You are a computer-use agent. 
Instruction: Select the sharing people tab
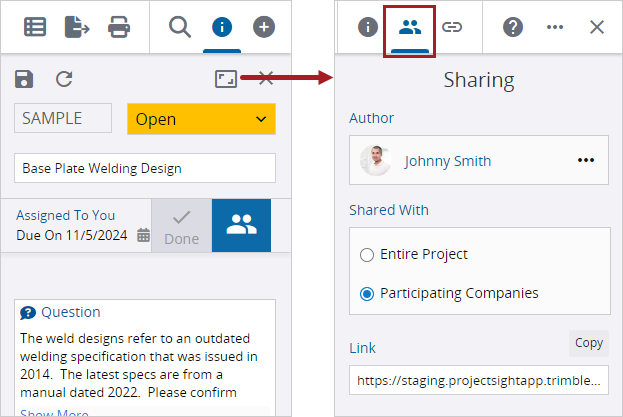(410, 27)
